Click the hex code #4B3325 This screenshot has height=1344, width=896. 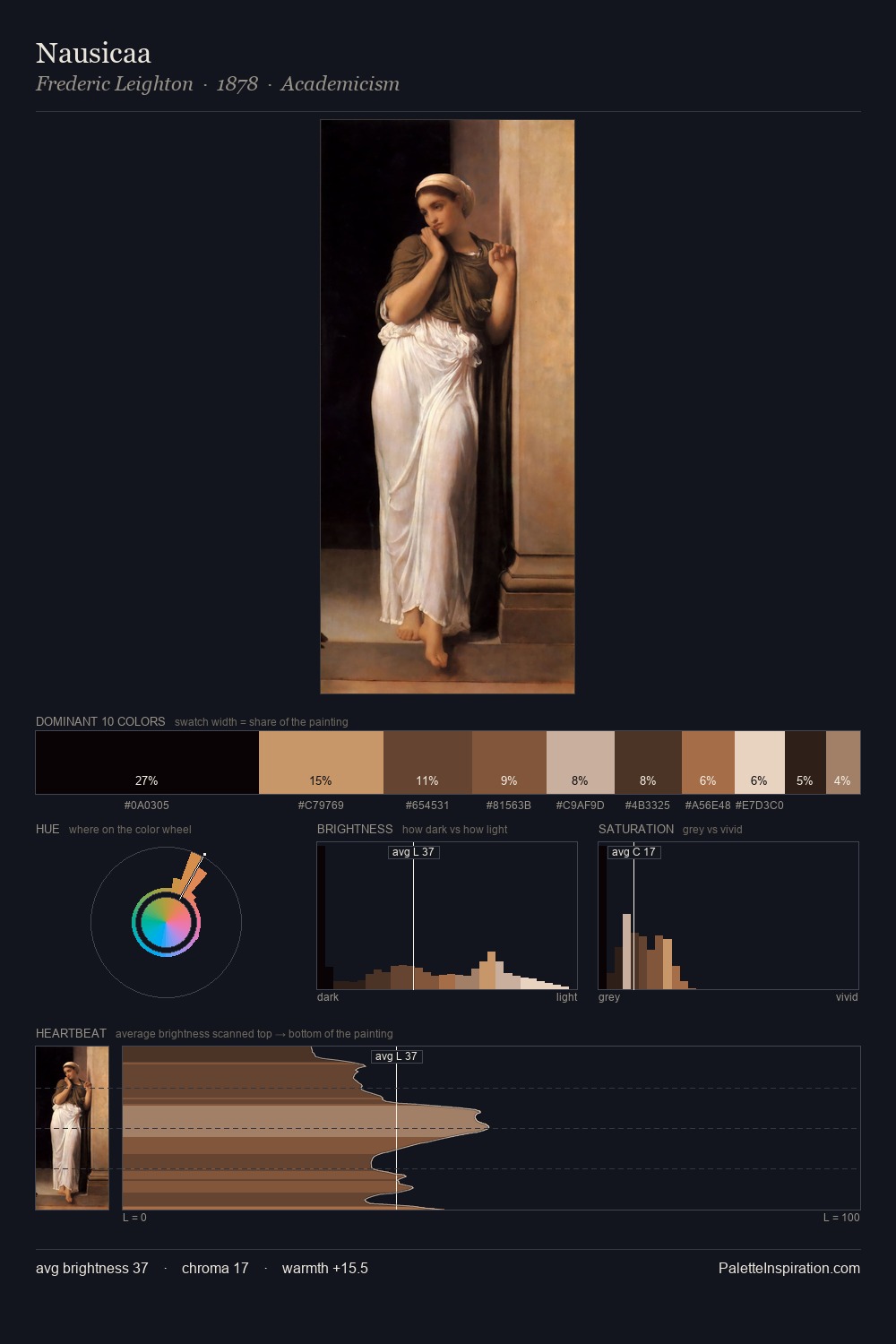click(x=648, y=806)
